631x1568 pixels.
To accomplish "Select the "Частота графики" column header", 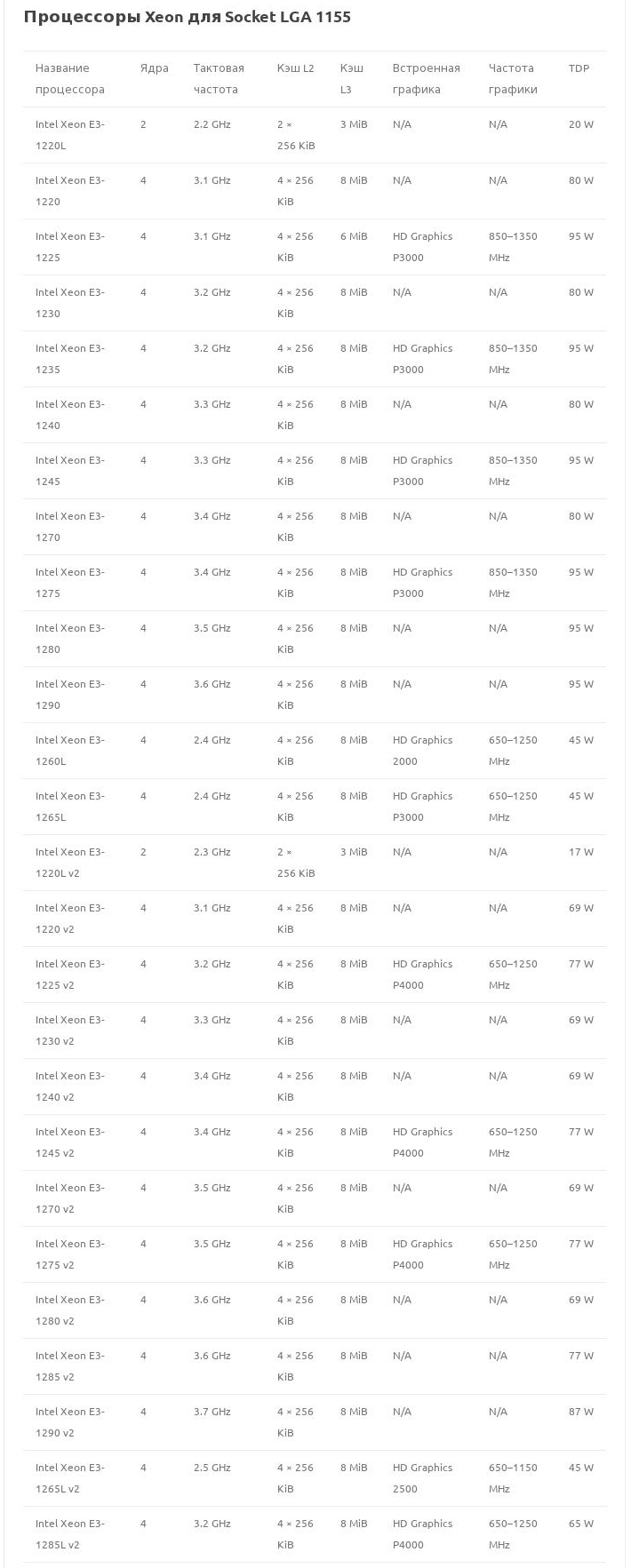I will click(513, 79).
